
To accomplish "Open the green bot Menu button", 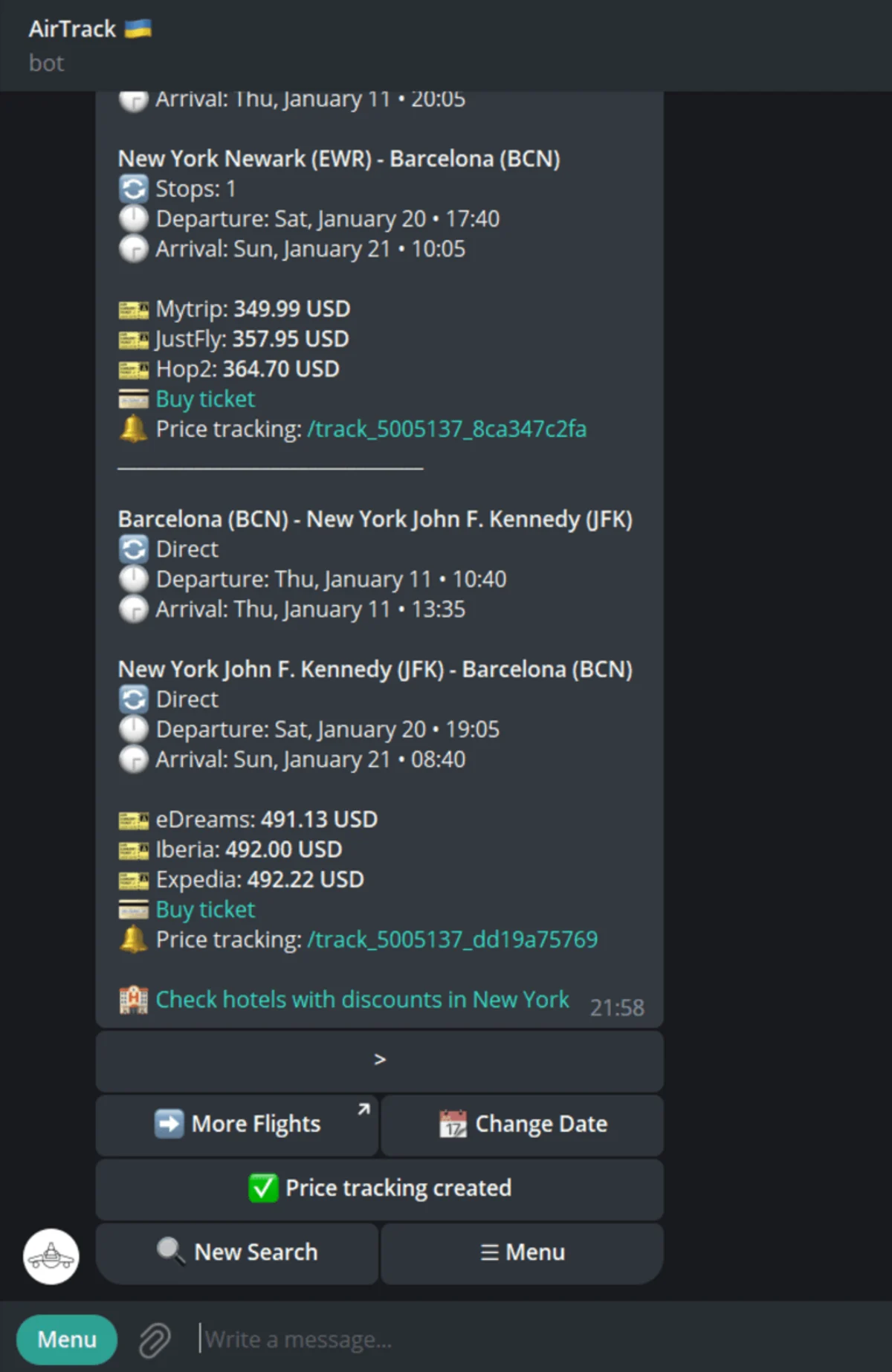I will click(x=67, y=1339).
